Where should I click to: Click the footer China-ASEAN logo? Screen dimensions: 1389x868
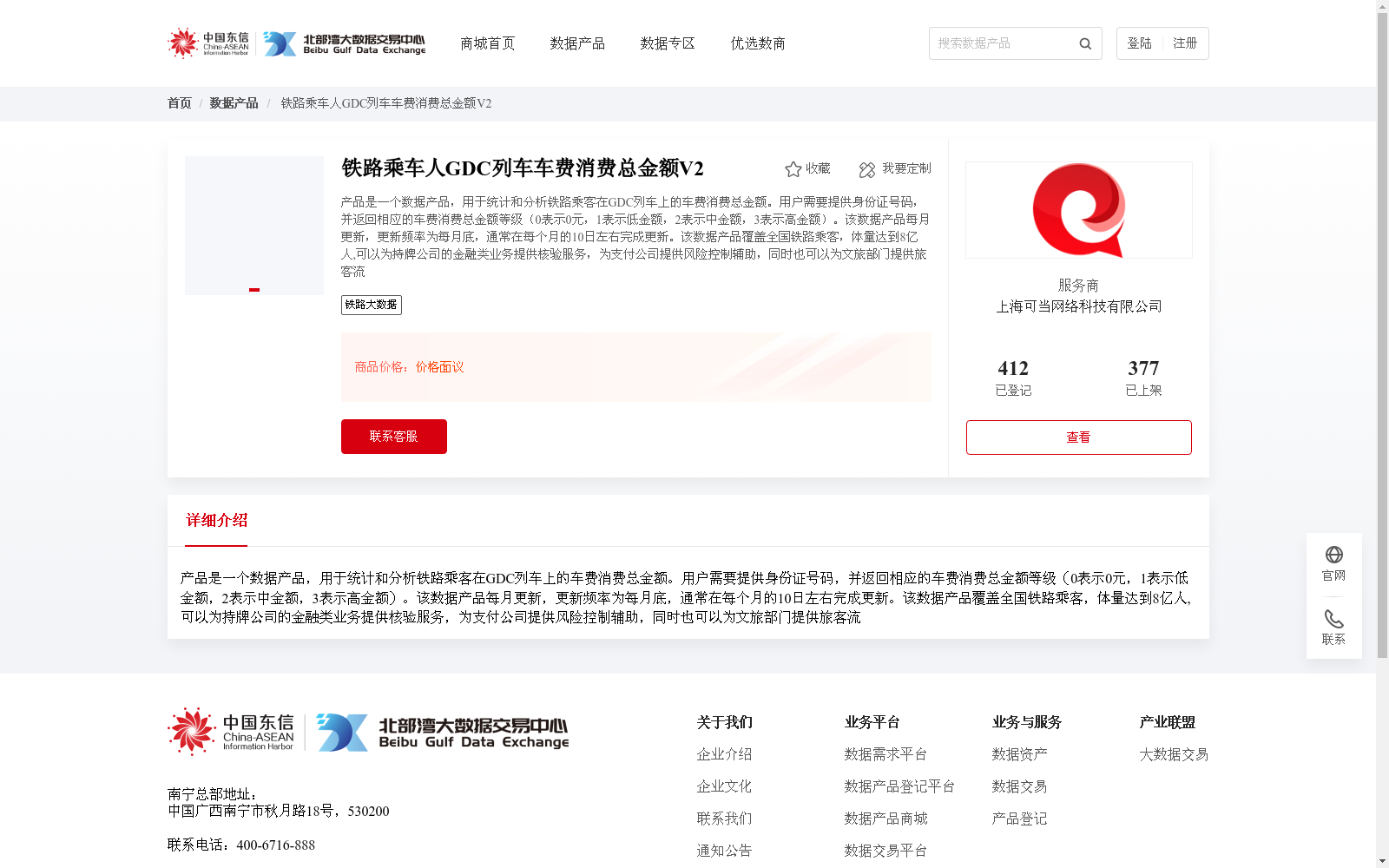coord(231,732)
